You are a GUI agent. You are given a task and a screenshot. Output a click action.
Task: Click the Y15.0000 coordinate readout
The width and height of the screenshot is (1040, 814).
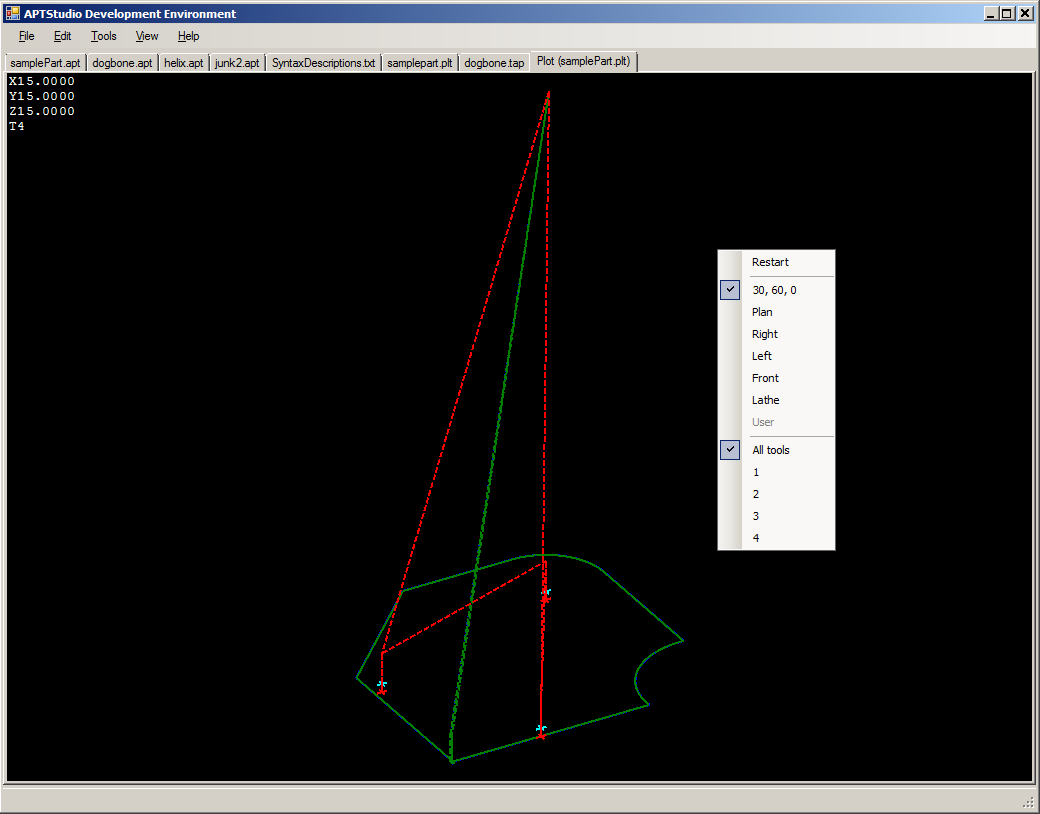(42, 96)
